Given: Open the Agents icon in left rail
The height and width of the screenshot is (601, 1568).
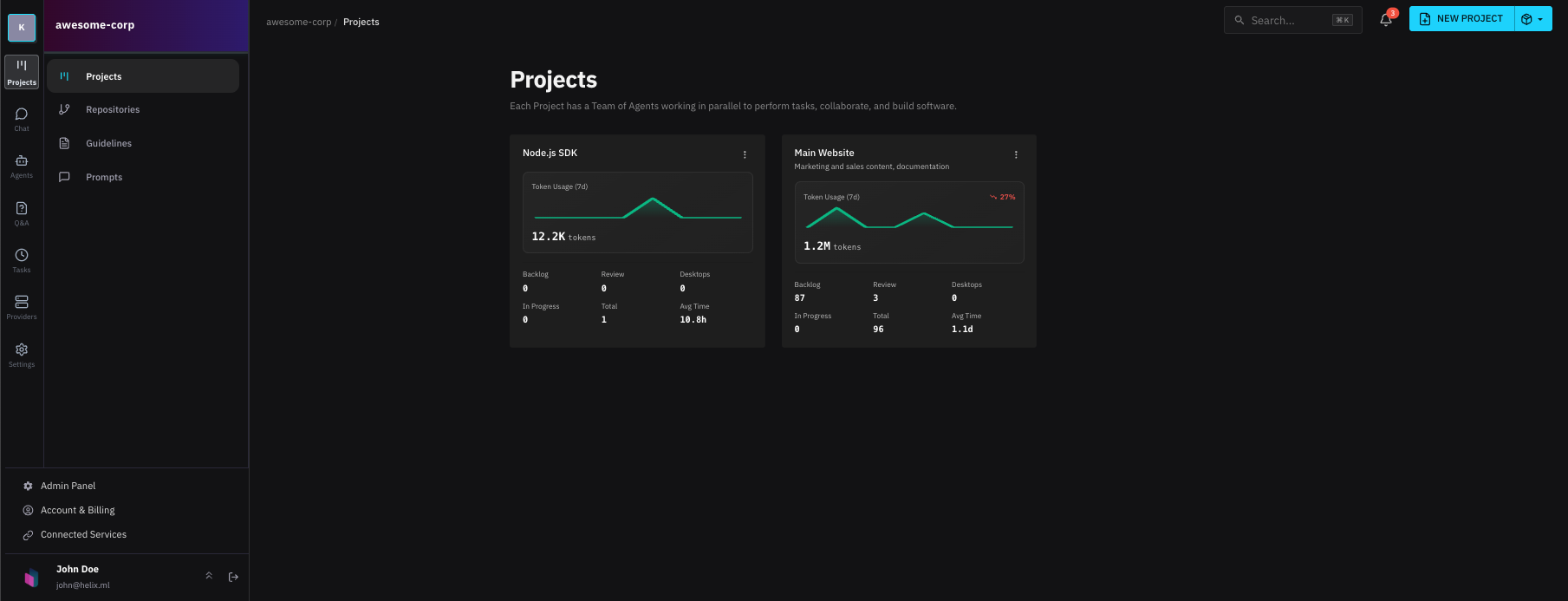Looking at the screenshot, I should (x=22, y=167).
